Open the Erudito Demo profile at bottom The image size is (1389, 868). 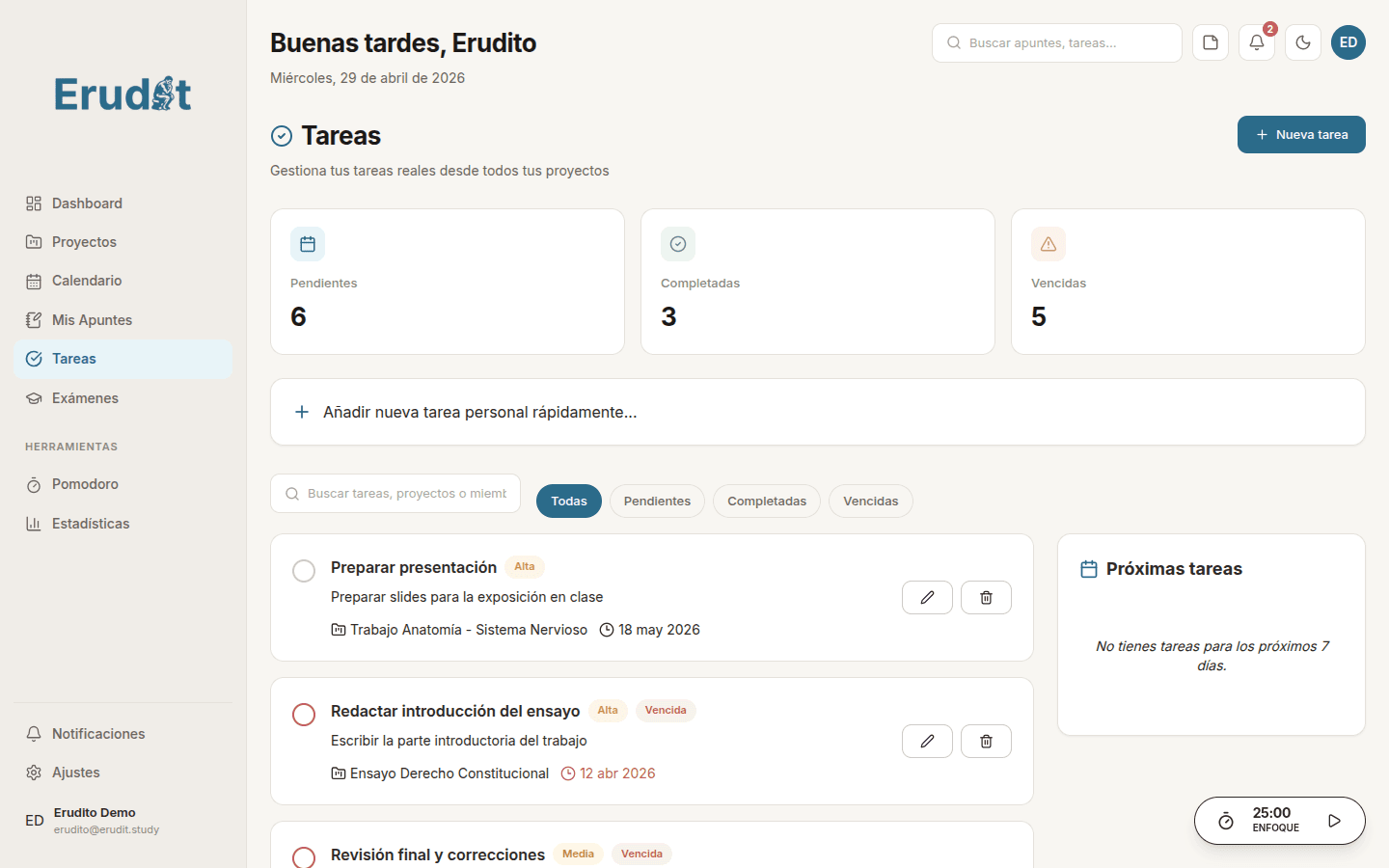click(123, 820)
